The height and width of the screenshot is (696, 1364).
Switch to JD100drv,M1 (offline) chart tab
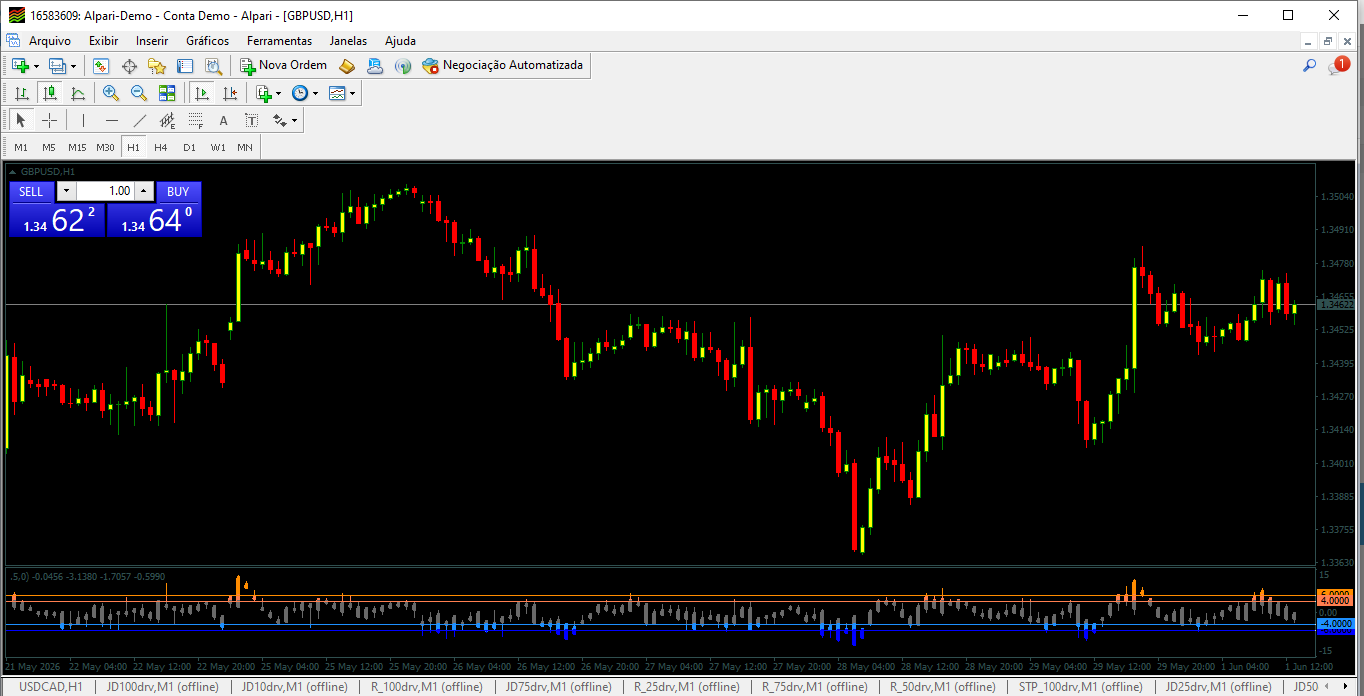(x=162, y=687)
